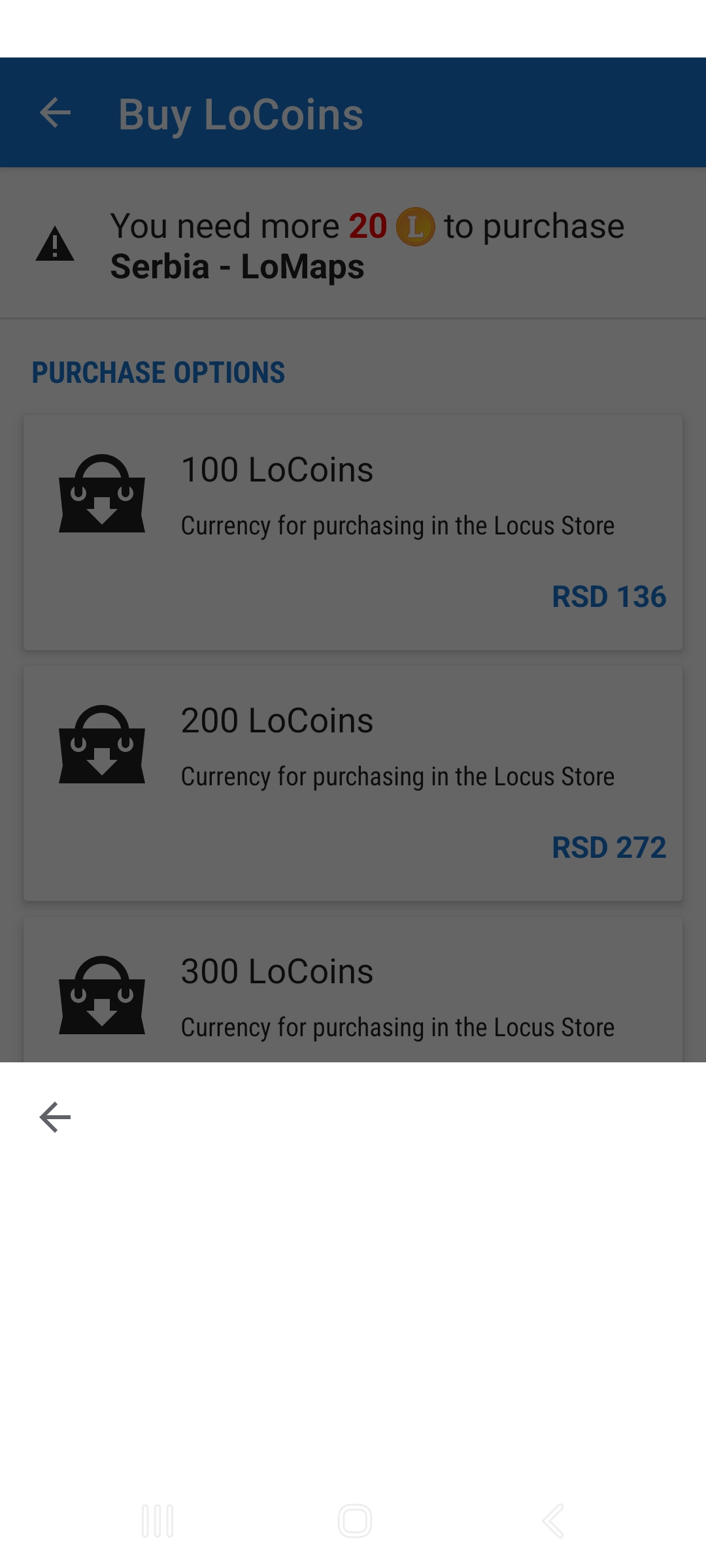Image resolution: width=706 pixels, height=1568 pixels.
Task: Tap the PURCHASE OPTIONS section heading
Action: pyautogui.click(x=158, y=373)
